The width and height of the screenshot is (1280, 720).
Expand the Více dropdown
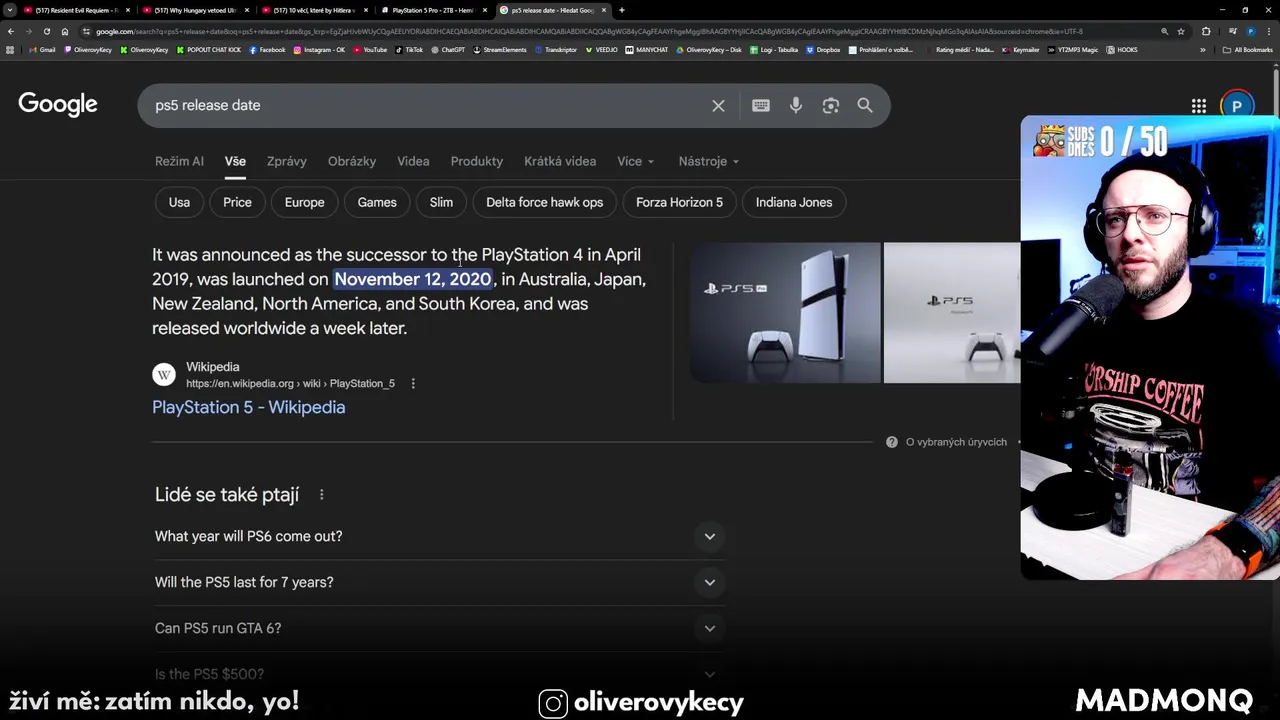coord(635,161)
